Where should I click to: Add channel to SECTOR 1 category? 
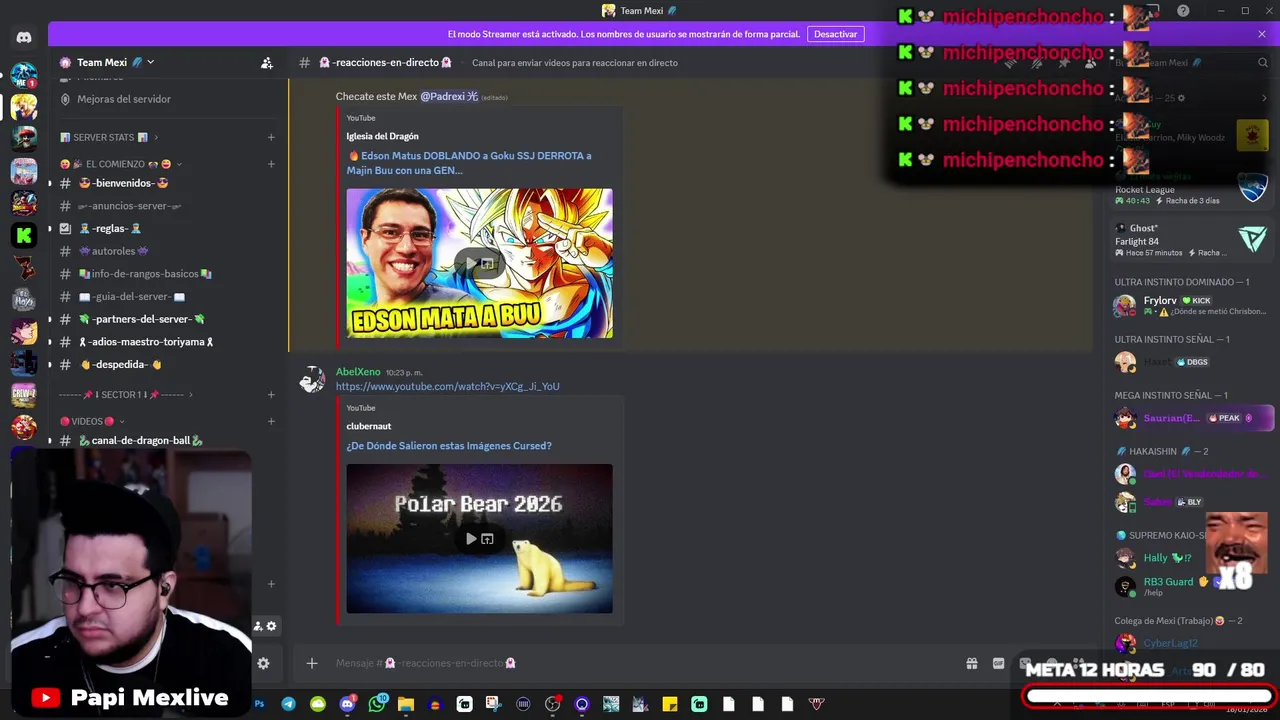point(271,395)
